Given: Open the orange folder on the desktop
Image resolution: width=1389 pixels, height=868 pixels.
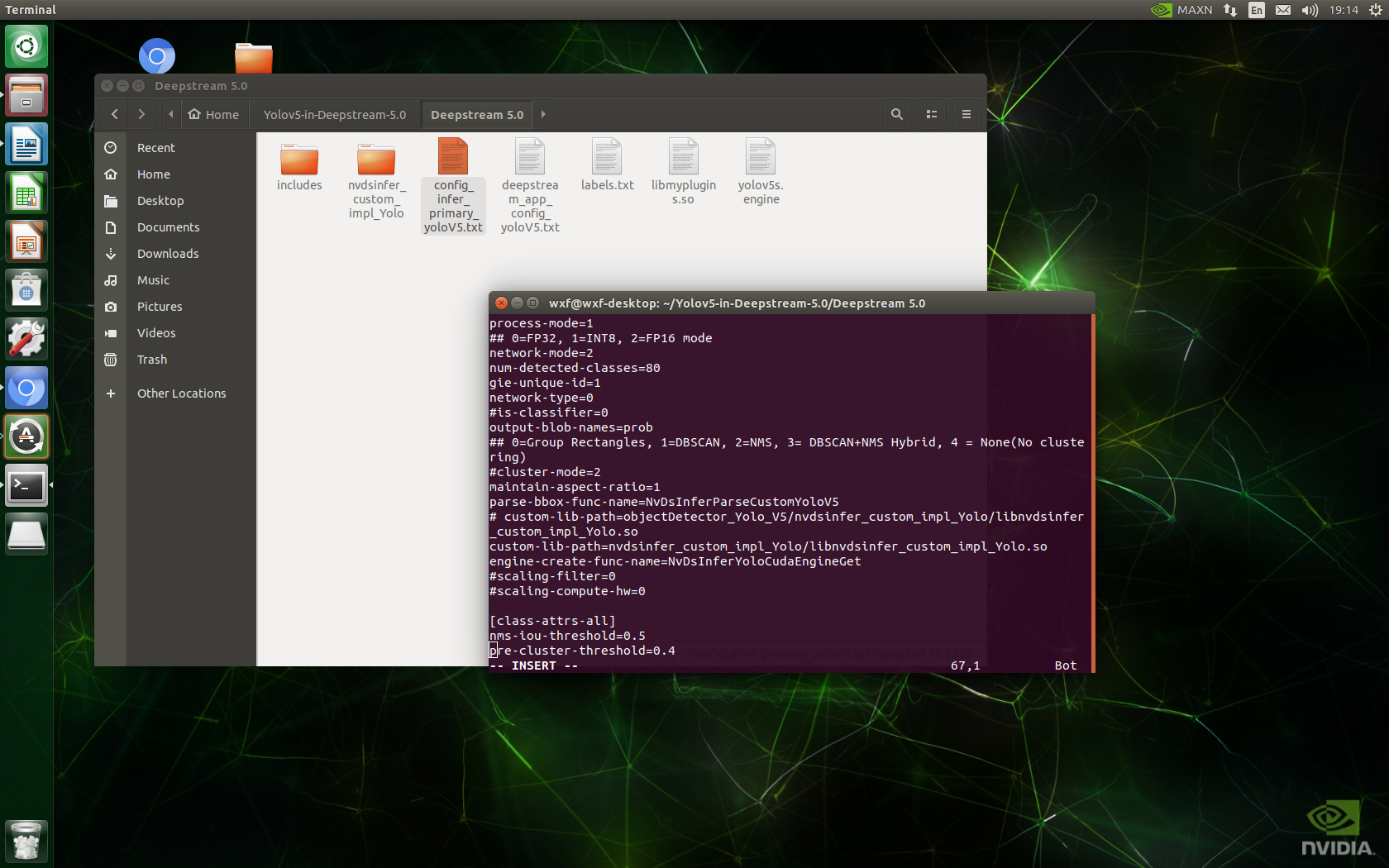Looking at the screenshot, I should (x=254, y=58).
